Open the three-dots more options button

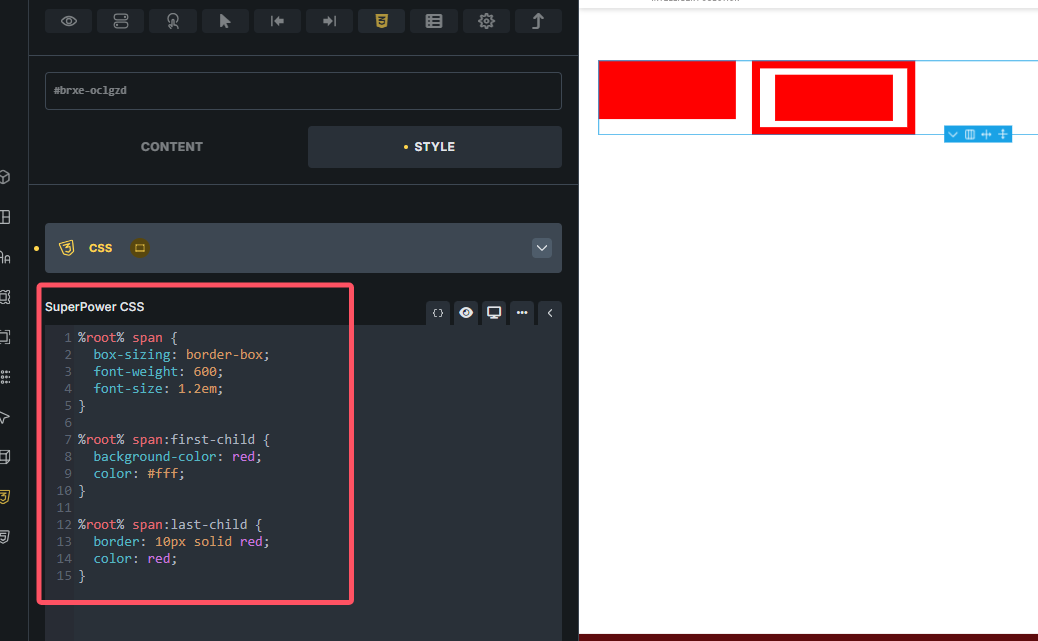[x=522, y=313]
